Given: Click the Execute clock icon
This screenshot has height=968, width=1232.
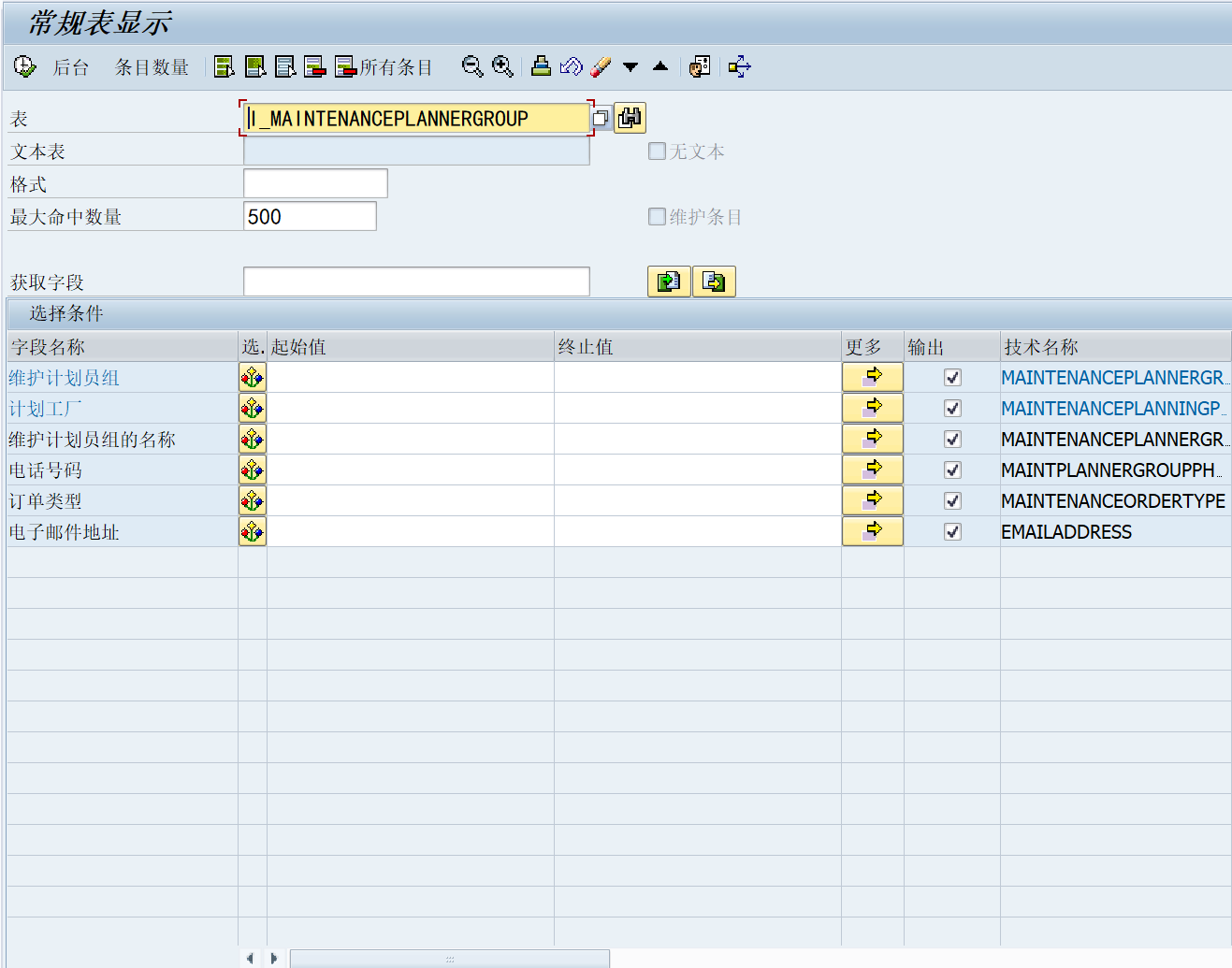Looking at the screenshot, I should (24, 66).
